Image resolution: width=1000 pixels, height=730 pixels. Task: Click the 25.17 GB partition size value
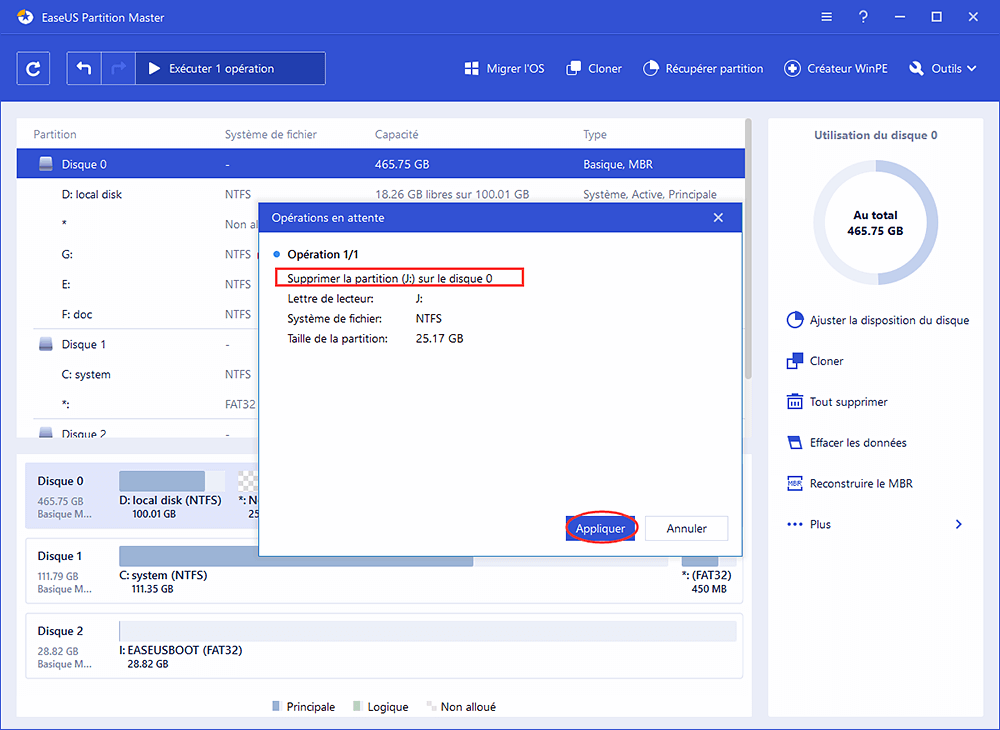pyautogui.click(x=439, y=339)
